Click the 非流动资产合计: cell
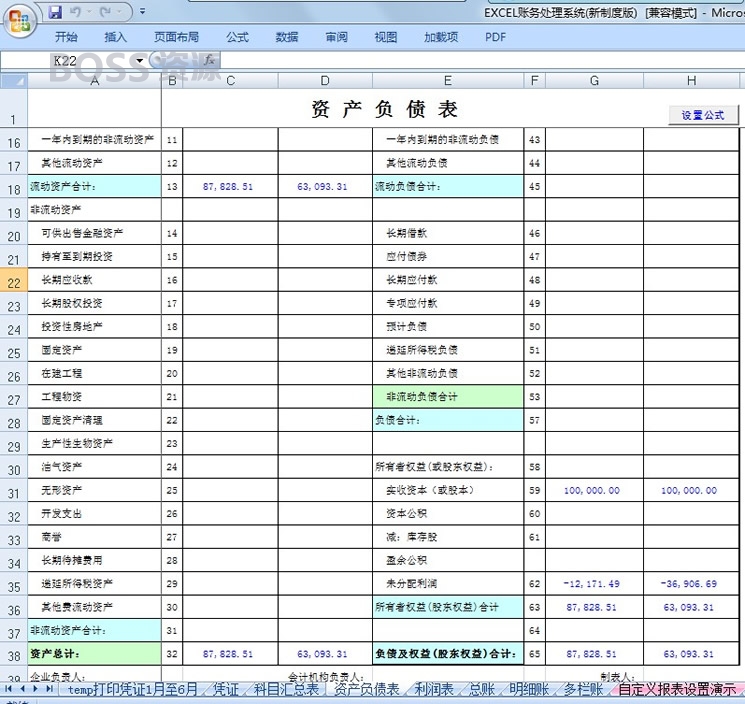The height and width of the screenshot is (704, 745). (95, 630)
